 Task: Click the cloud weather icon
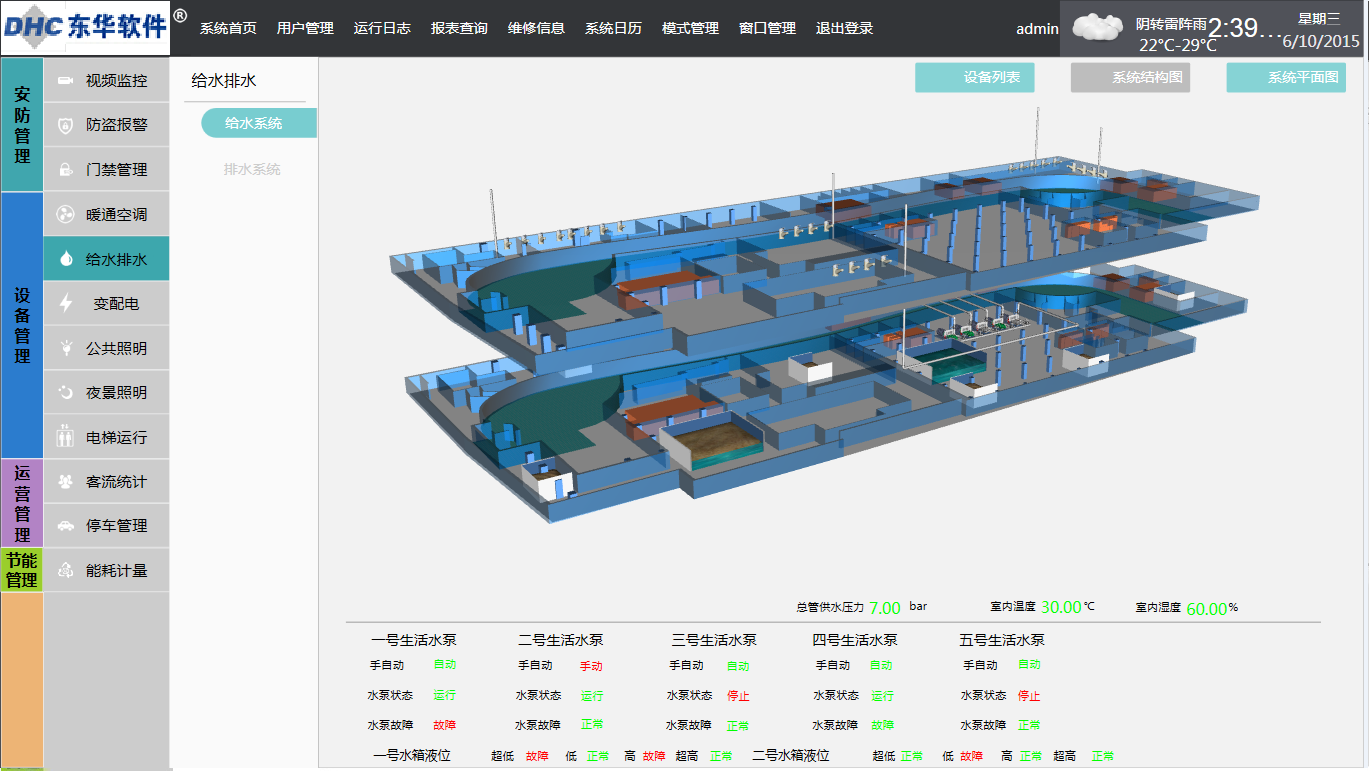coord(1096,27)
